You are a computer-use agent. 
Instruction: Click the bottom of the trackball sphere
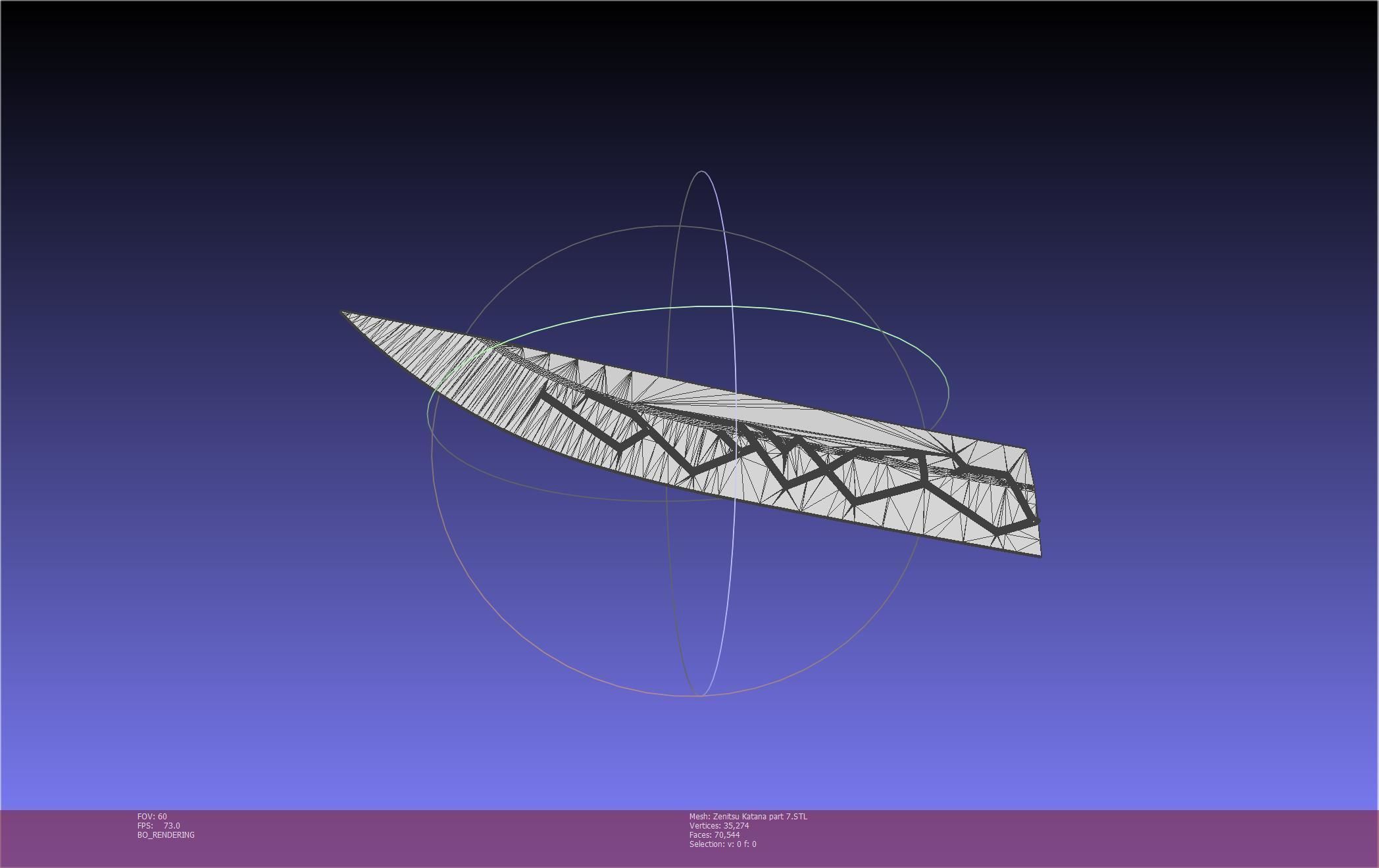(700, 695)
